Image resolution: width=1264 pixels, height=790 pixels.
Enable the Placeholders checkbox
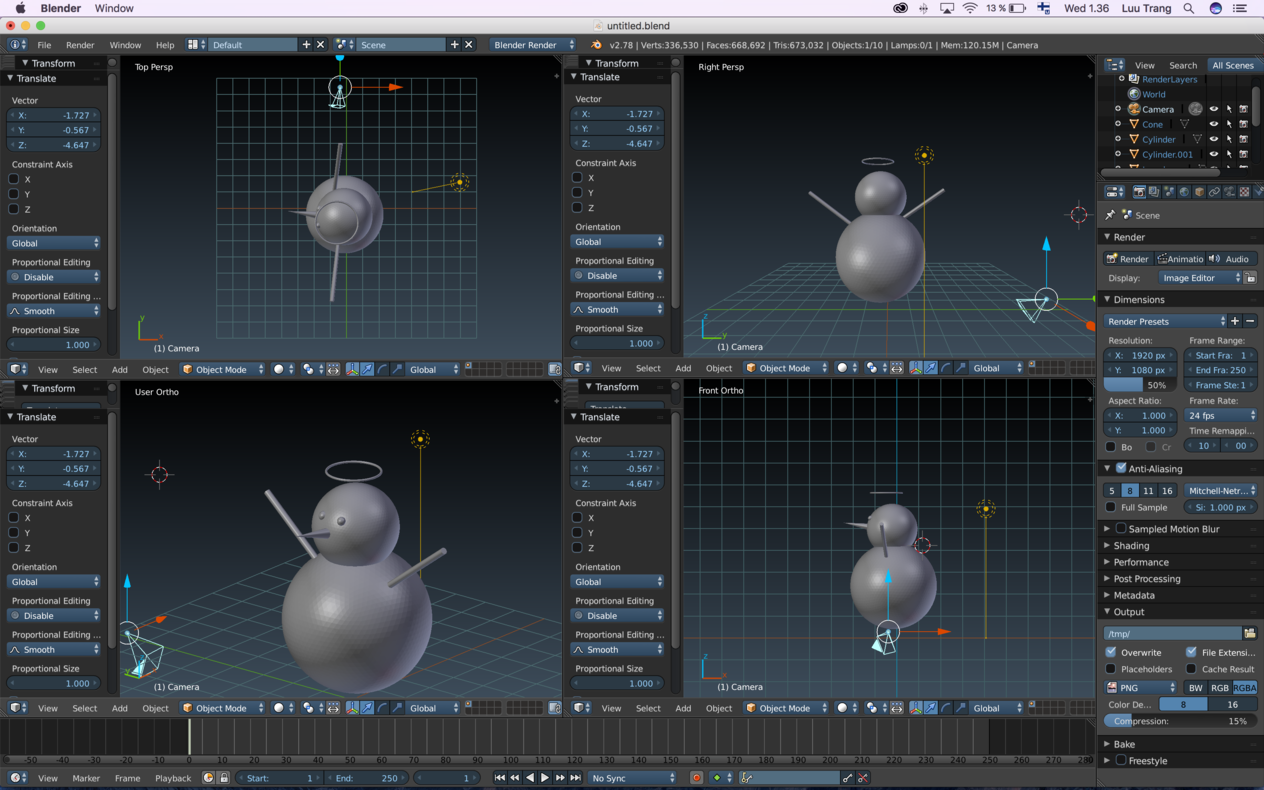(x=1111, y=669)
